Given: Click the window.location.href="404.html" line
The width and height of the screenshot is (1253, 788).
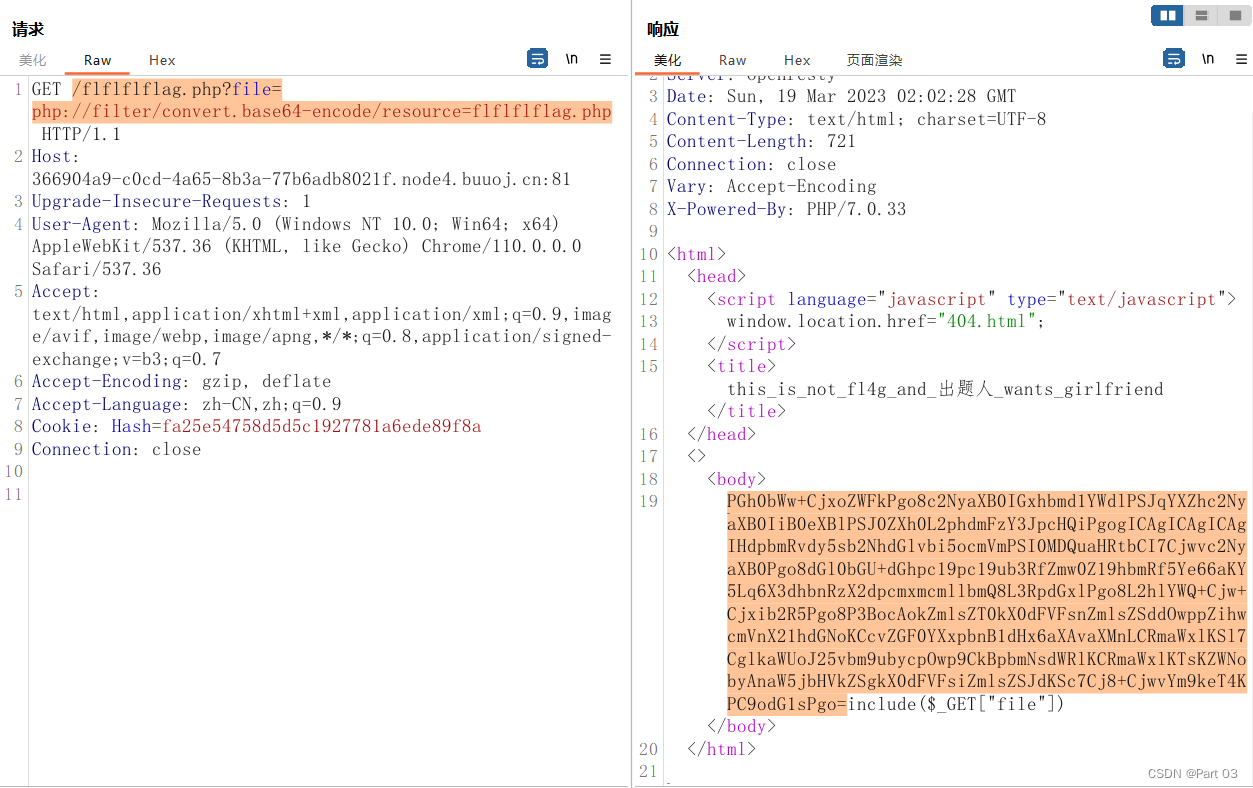Looking at the screenshot, I should 885,321.
